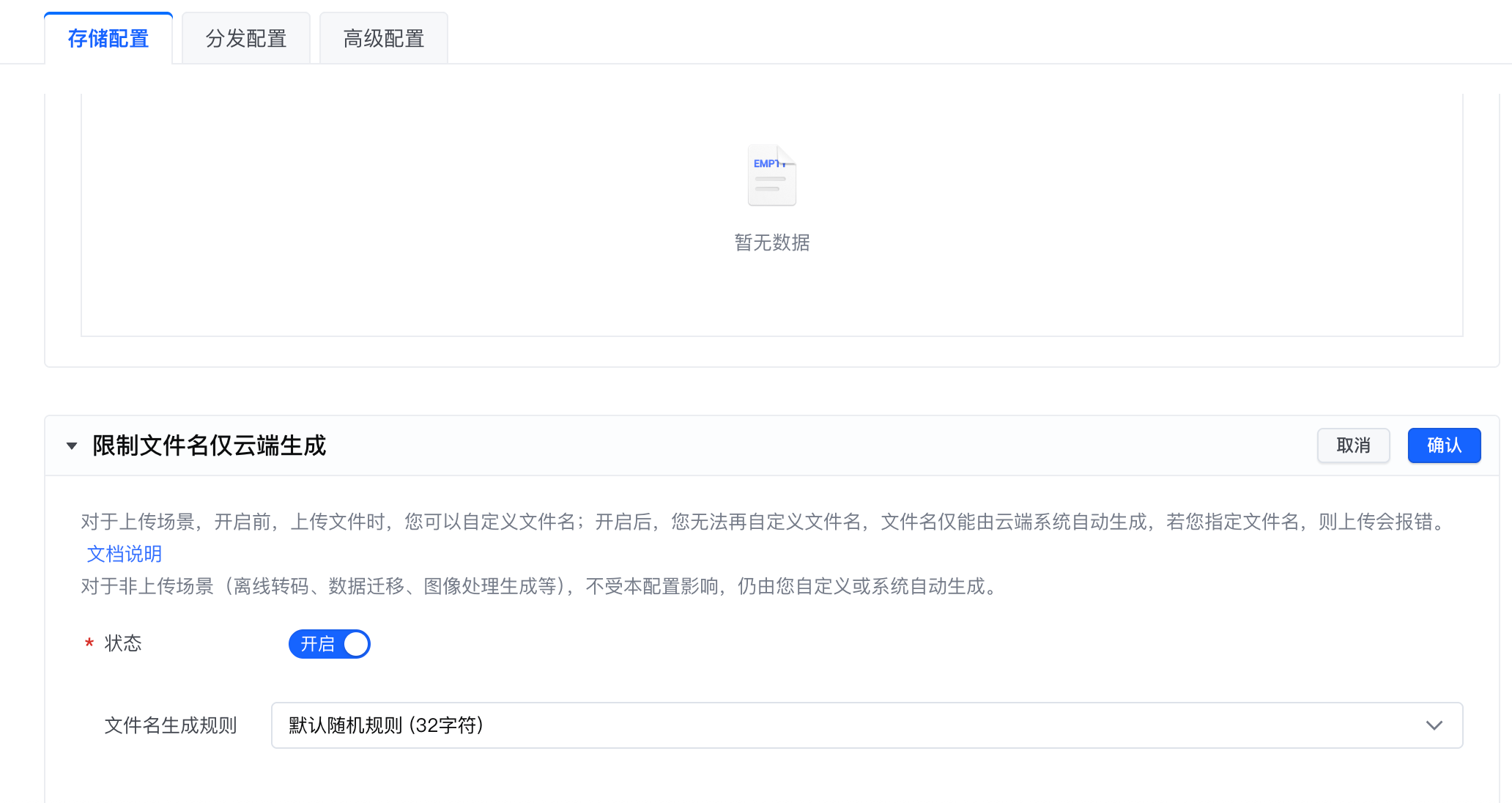
Task: Click the red required asterisk beside 状态
Action: pyautogui.click(x=89, y=643)
